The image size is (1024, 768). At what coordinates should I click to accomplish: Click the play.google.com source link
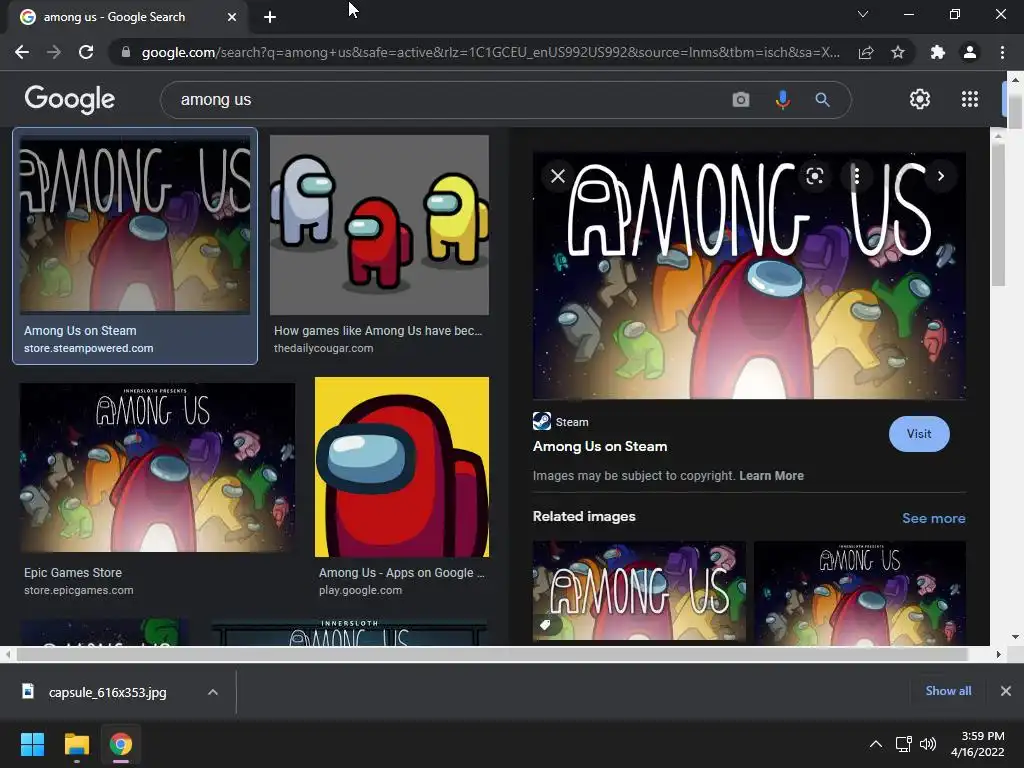coord(360,590)
